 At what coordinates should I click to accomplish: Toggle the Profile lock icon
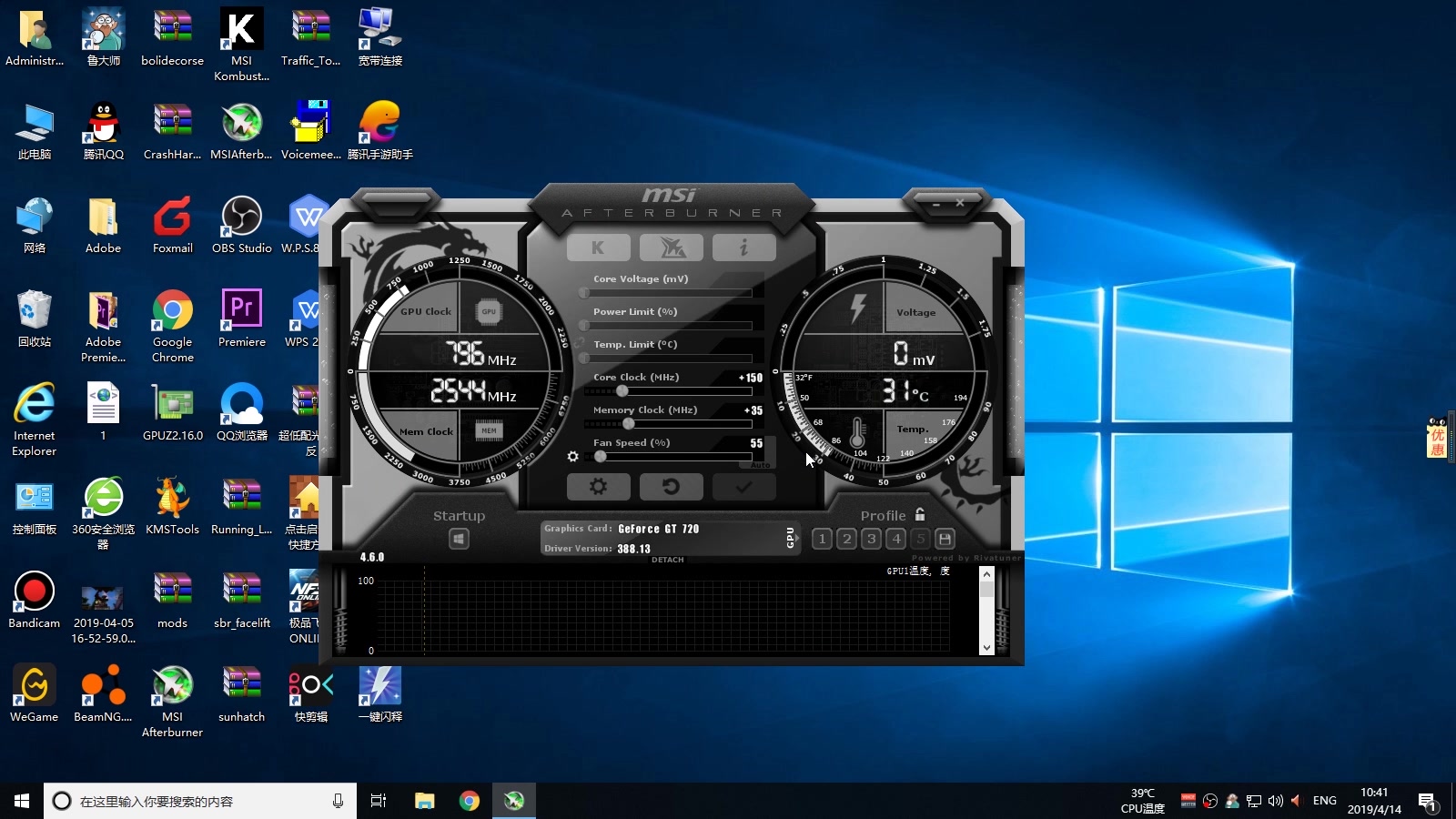pyautogui.click(x=920, y=514)
